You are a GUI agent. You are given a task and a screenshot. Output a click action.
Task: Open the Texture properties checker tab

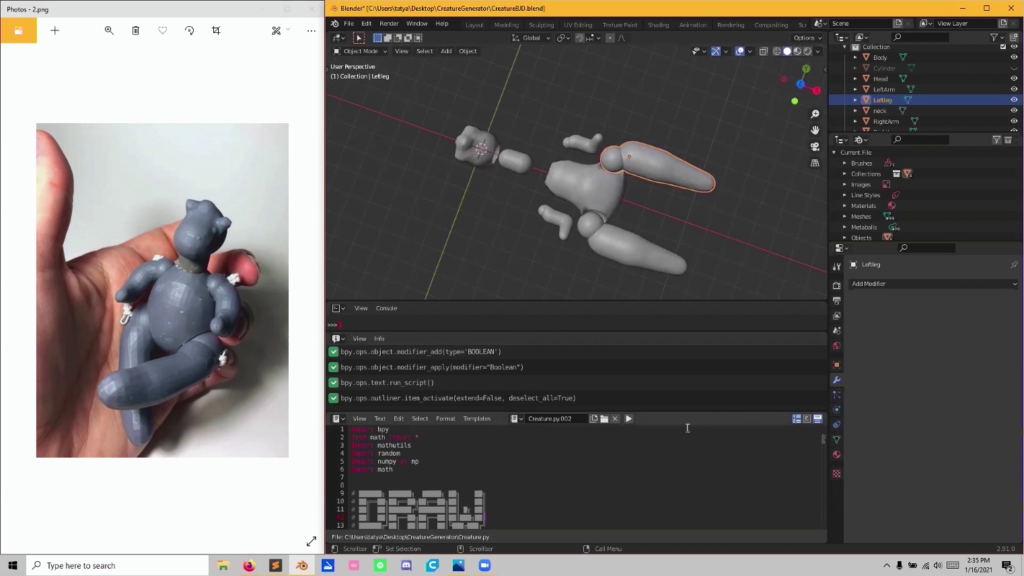[x=837, y=473]
